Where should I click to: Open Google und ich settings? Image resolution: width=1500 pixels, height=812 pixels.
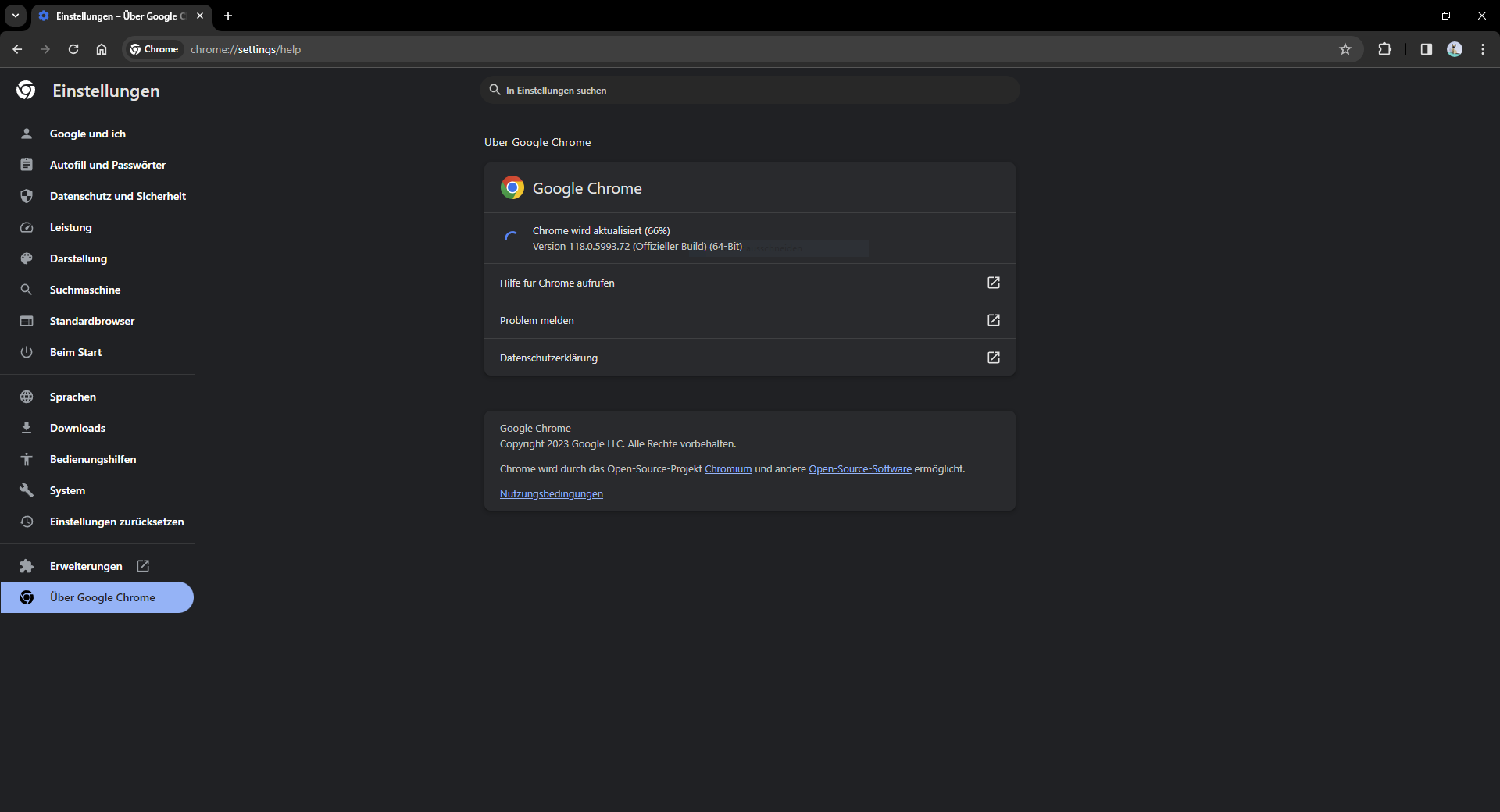[x=97, y=134]
